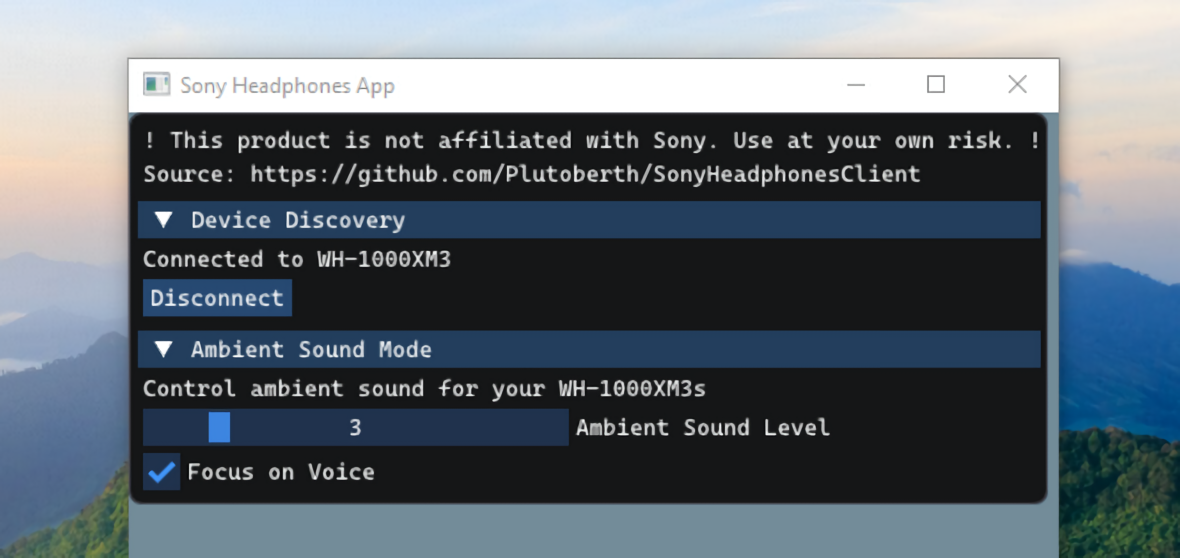Image resolution: width=1180 pixels, height=558 pixels.
Task: Click the Ambient Sound Mode header label
Action: coord(311,349)
